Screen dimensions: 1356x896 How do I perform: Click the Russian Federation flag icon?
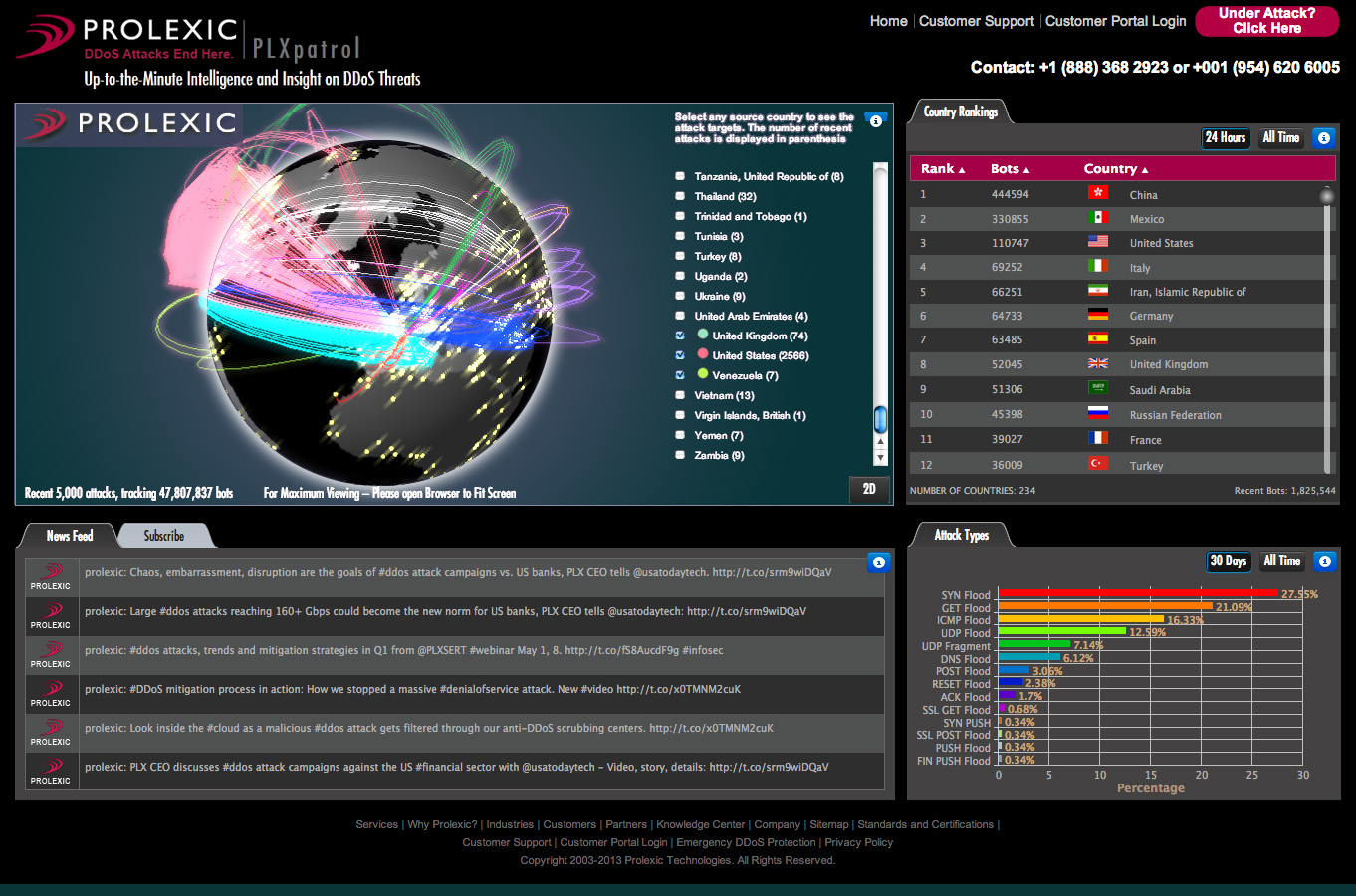[1098, 413]
